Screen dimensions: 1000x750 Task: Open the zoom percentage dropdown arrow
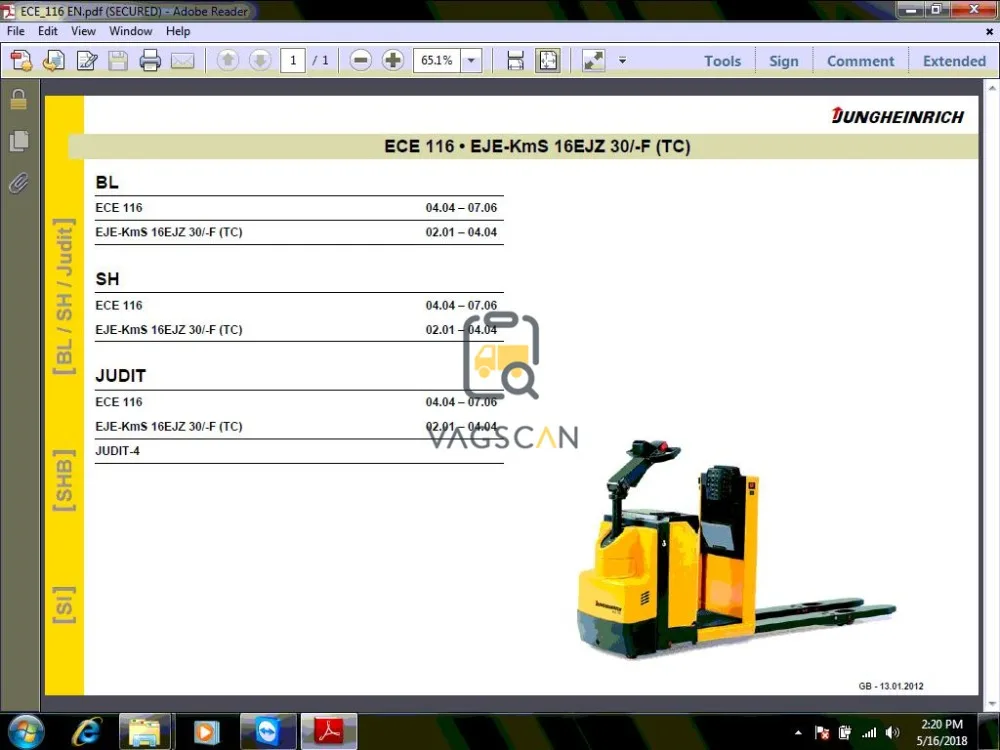pyautogui.click(x=471, y=61)
